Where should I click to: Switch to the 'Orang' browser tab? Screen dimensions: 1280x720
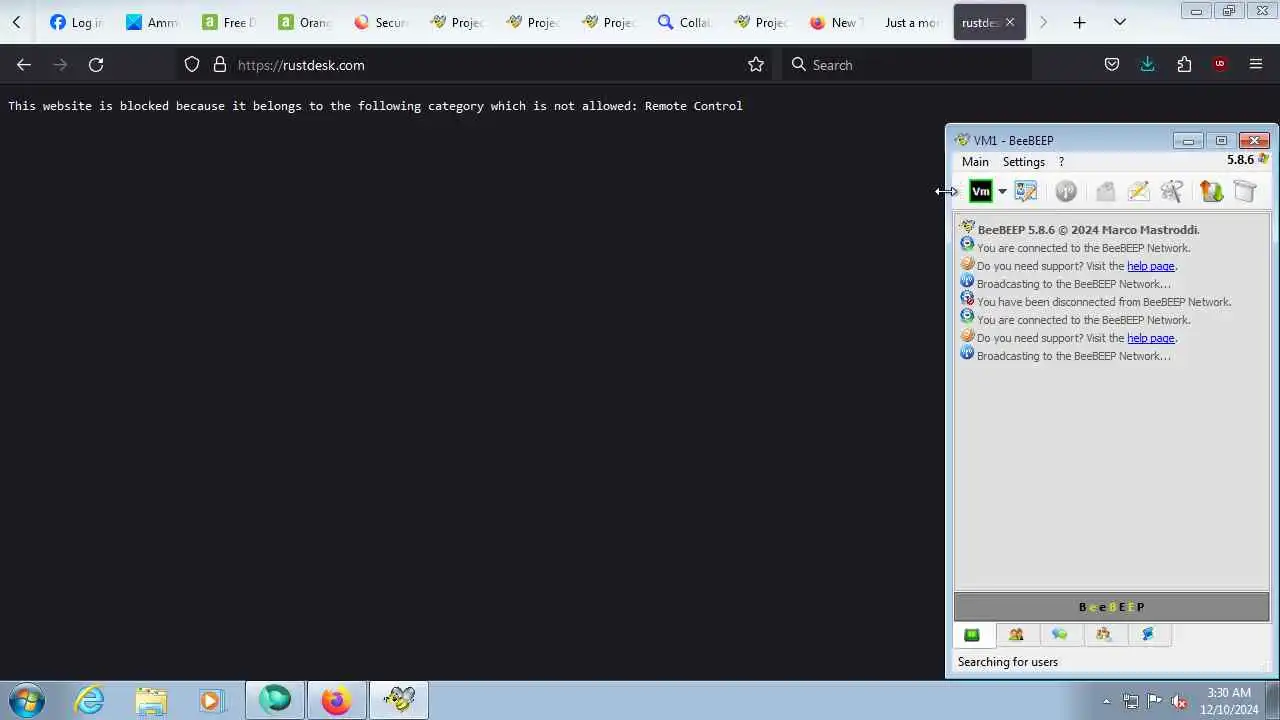coord(304,22)
